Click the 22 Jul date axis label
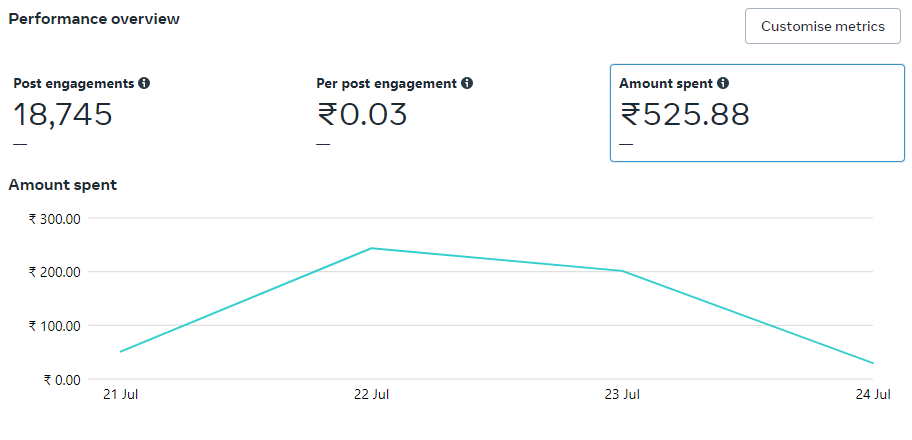Image resolution: width=912 pixels, height=440 pixels. 371,395
